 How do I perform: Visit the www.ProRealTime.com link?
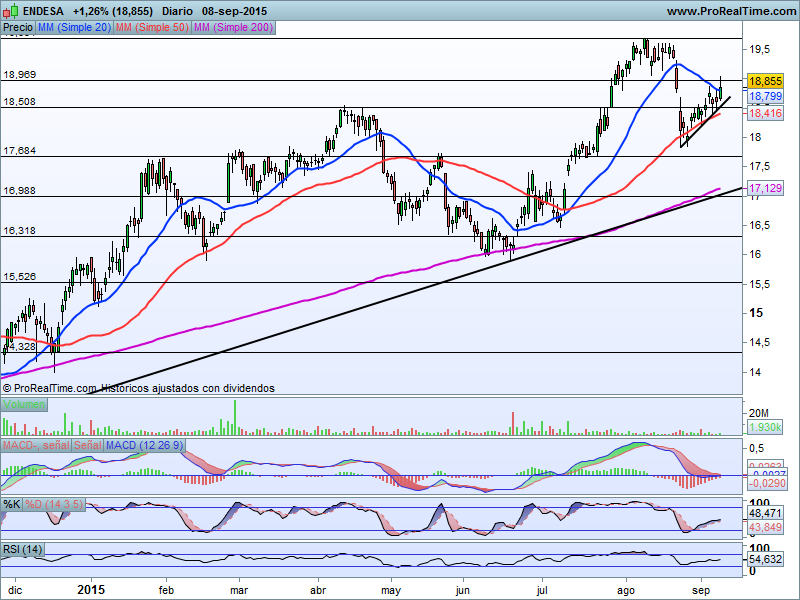click(x=731, y=11)
